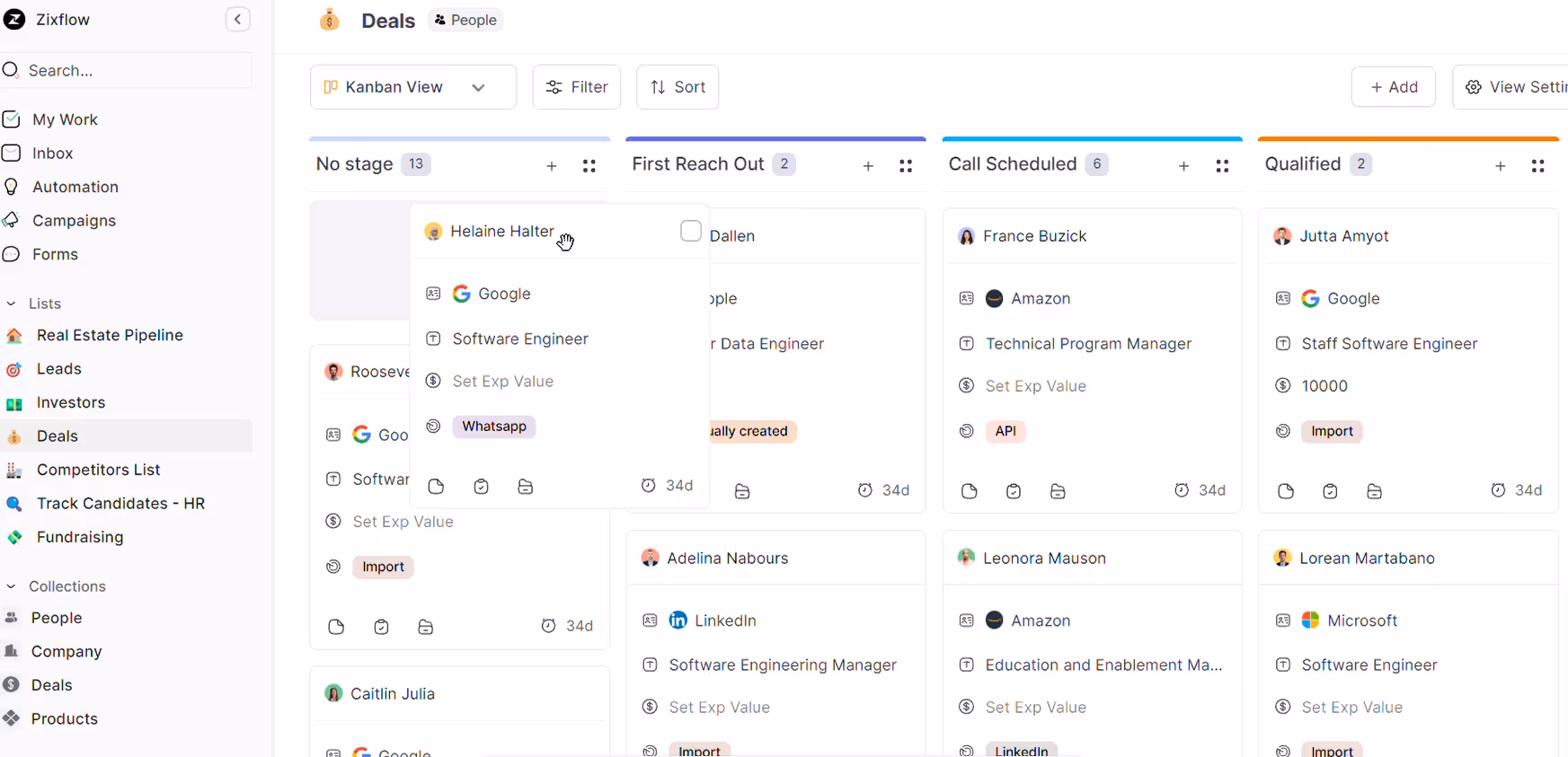Click the Whatsapp source tag
The height and width of the screenshot is (757, 1568).
[494, 427]
